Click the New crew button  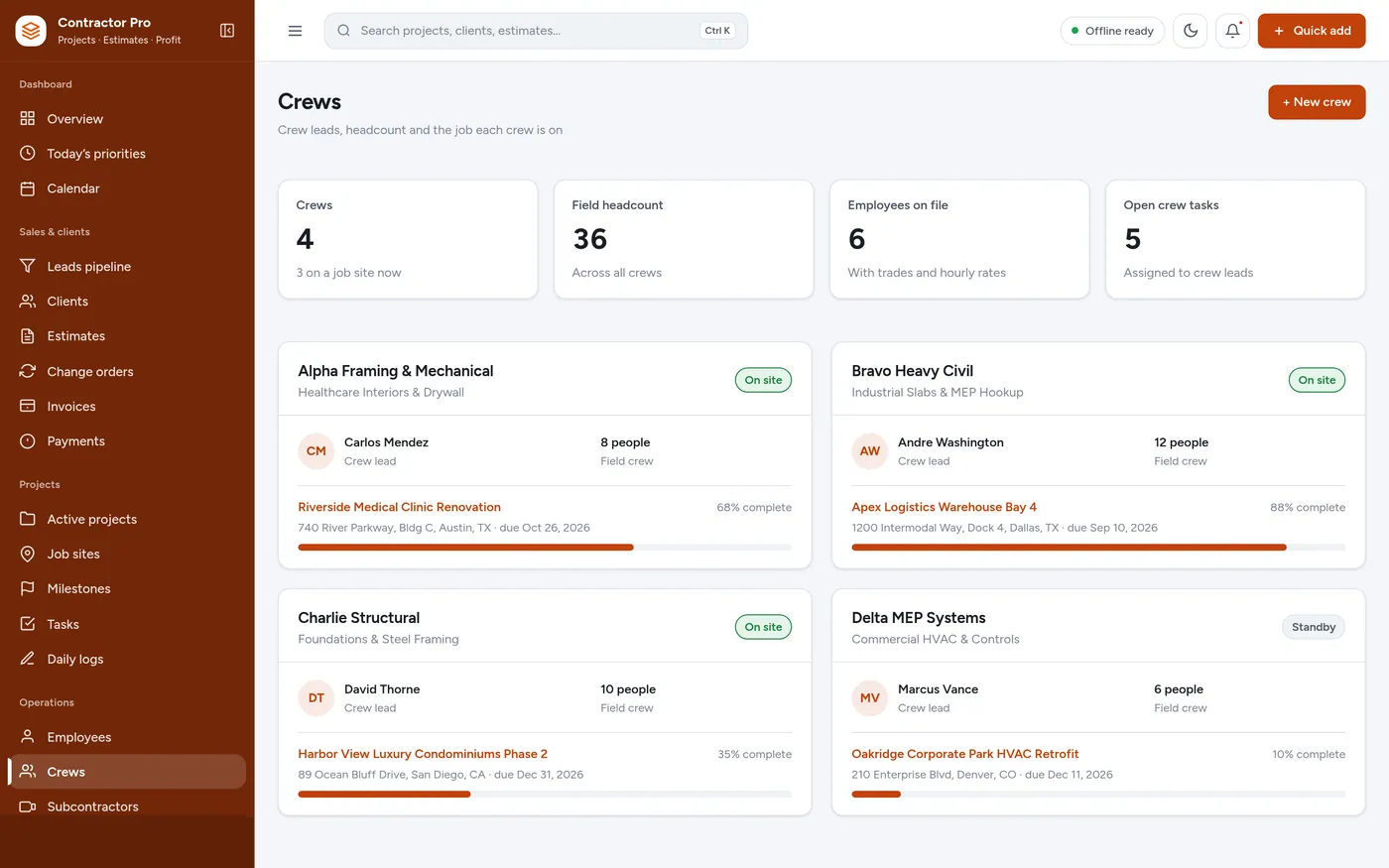pos(1317,102)
